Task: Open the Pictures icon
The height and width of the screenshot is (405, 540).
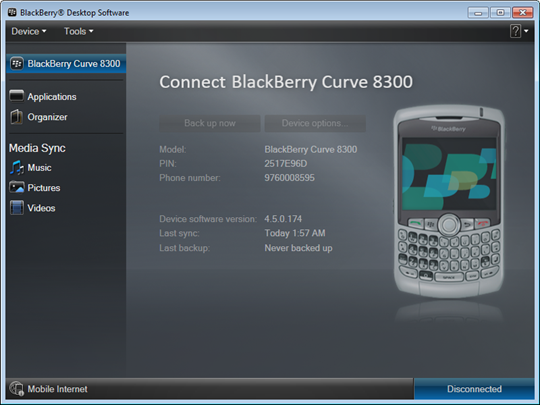Action: point(17,187)
